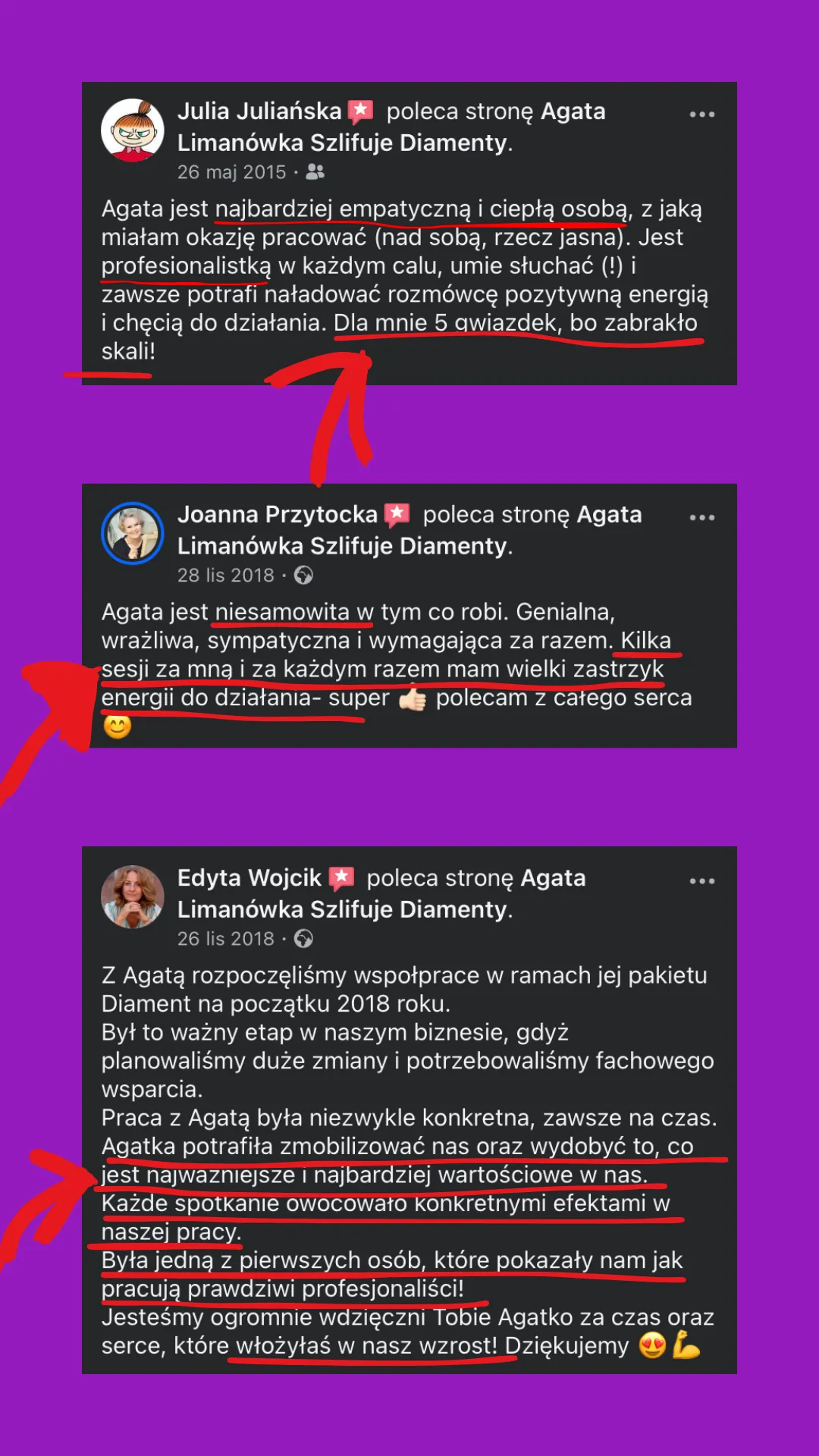Open the three-dot menu on Julia Juliańska's review
This screenshot has height=1456, width=819.
tap(701, 115)
